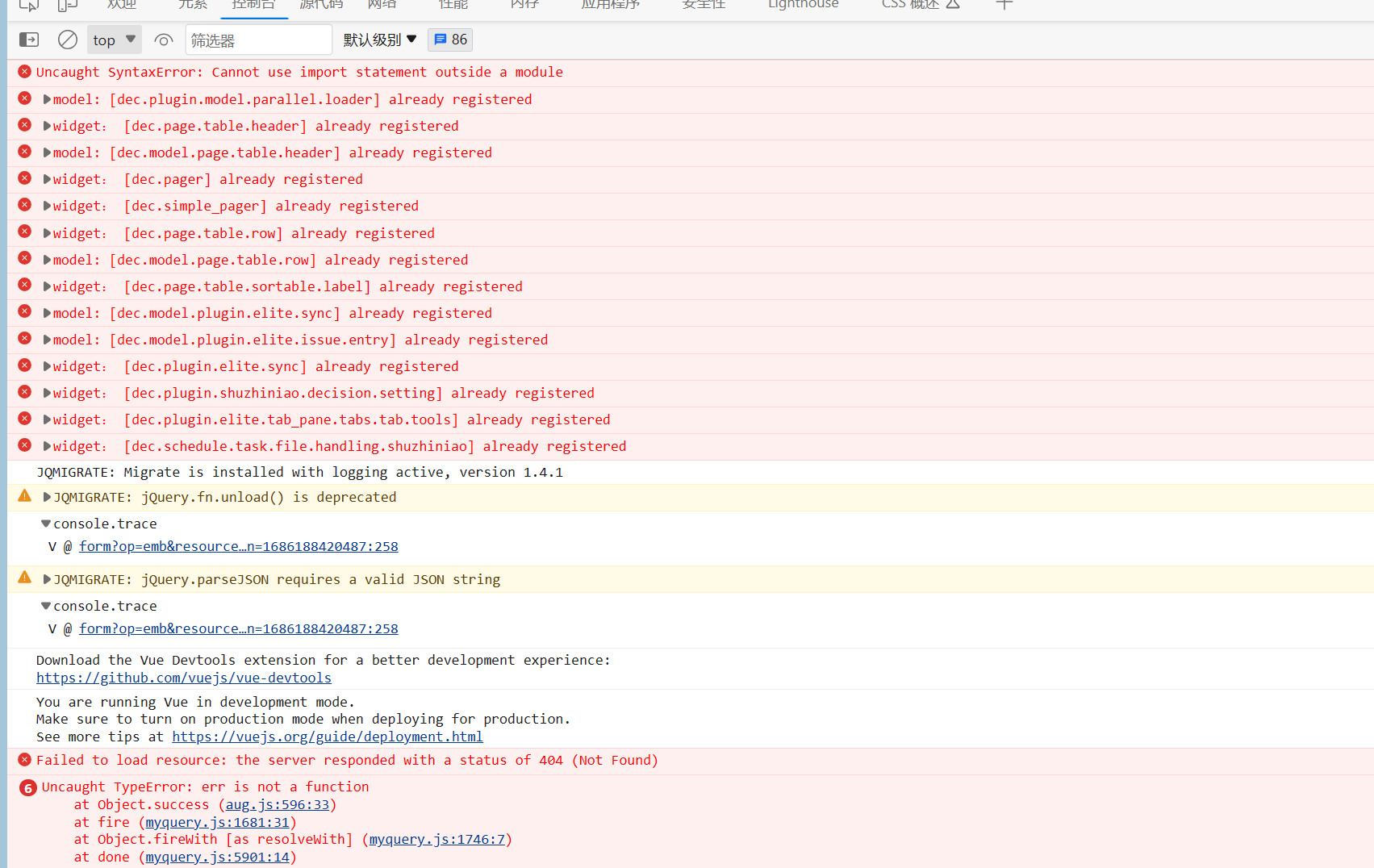Expand the widget [dec.pager] error

click(x=48, y=179)
